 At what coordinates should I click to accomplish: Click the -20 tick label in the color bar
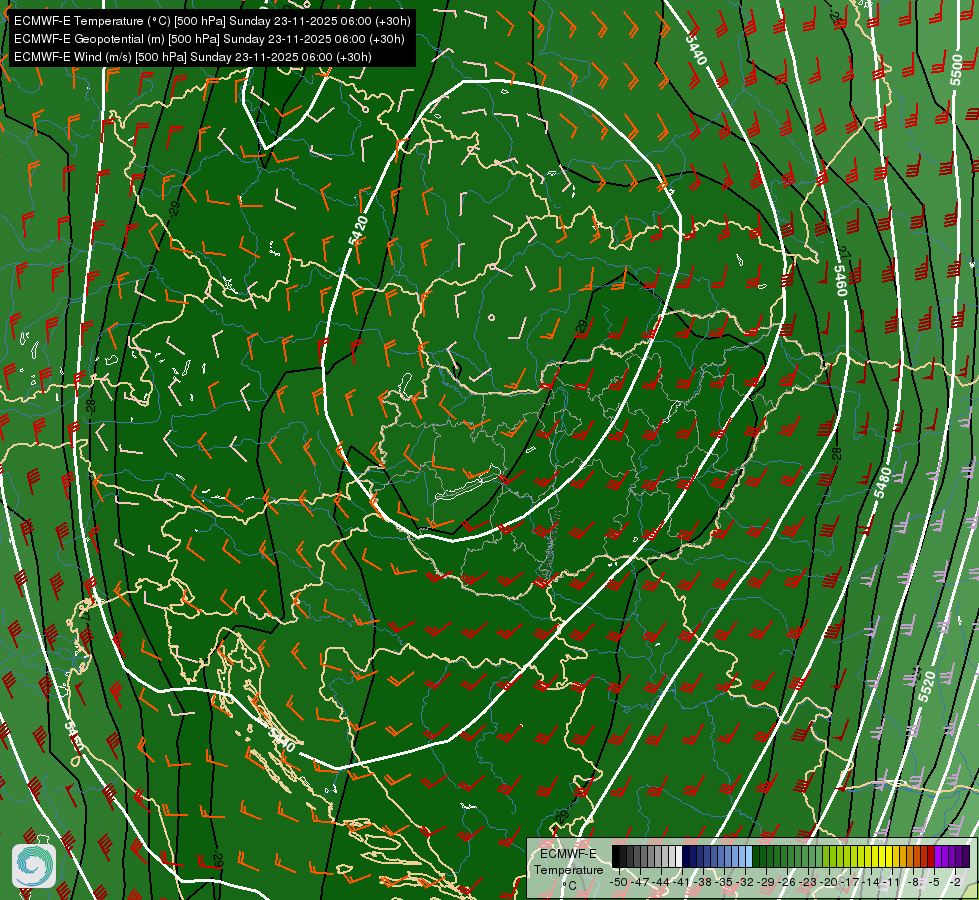pyautogui.click(x=831, y=882)
